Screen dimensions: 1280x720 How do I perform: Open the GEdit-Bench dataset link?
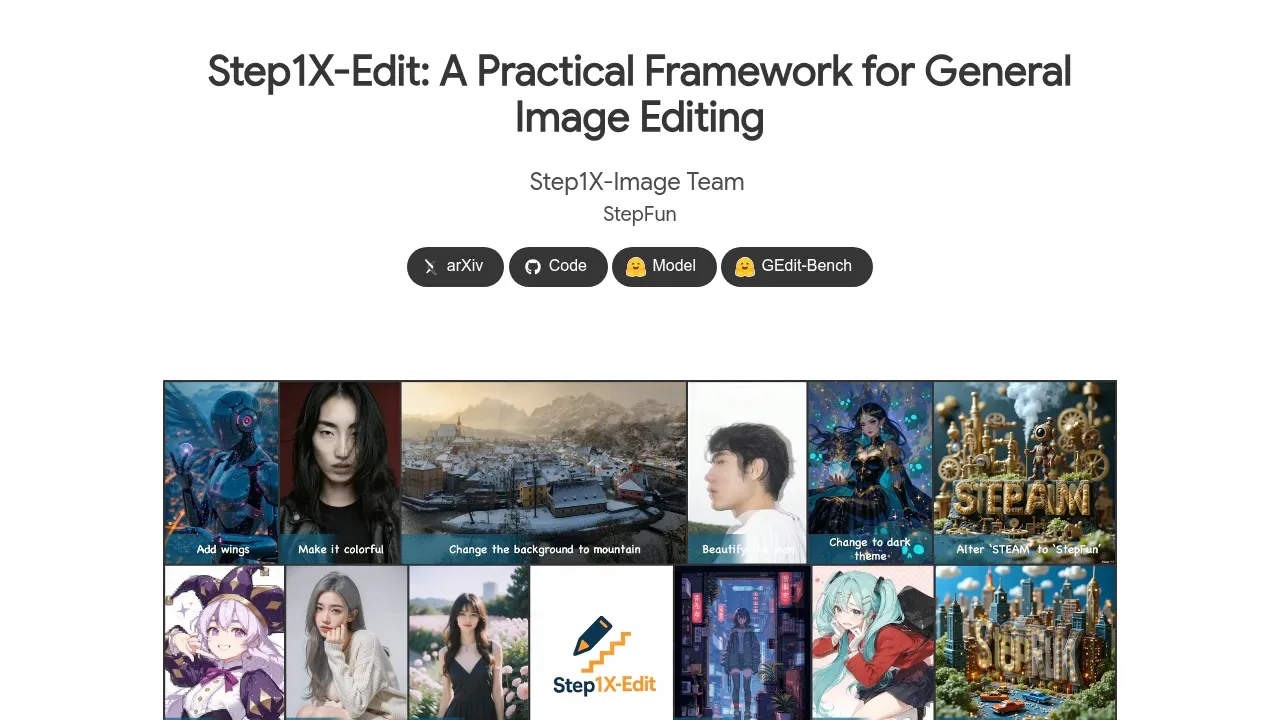(x=797, y=267)
